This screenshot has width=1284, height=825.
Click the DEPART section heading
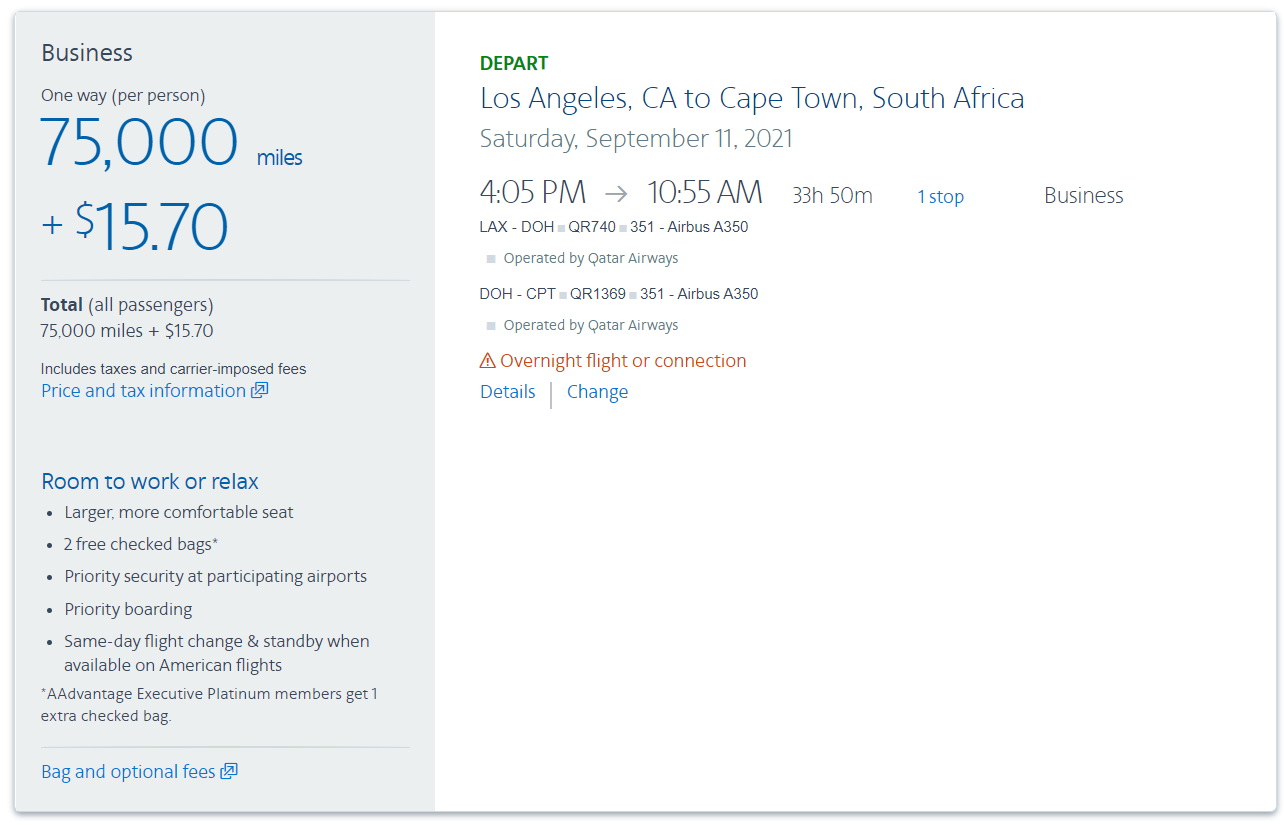(513, 63)
